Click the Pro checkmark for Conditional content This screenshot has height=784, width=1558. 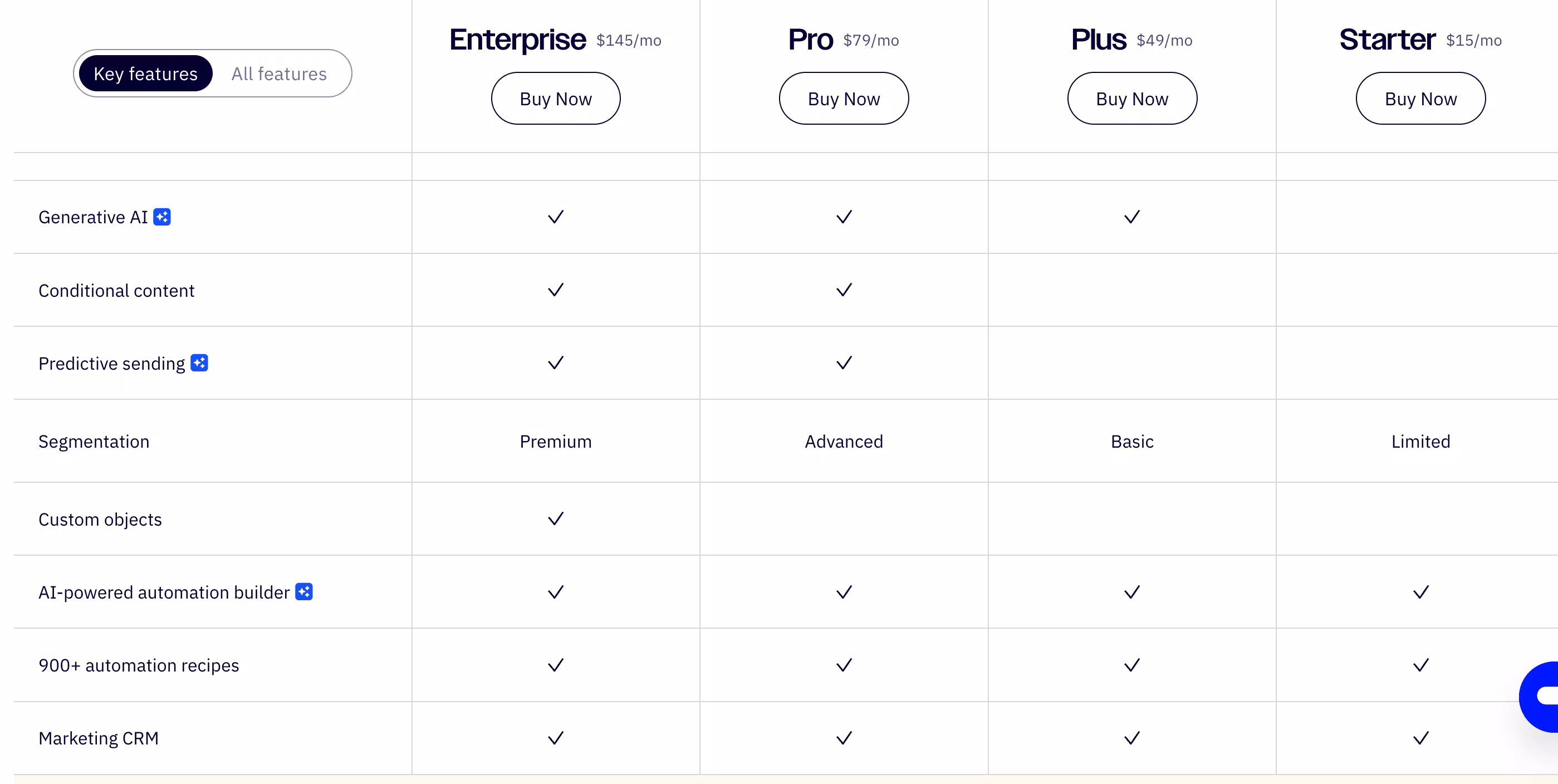coord(844,290)
